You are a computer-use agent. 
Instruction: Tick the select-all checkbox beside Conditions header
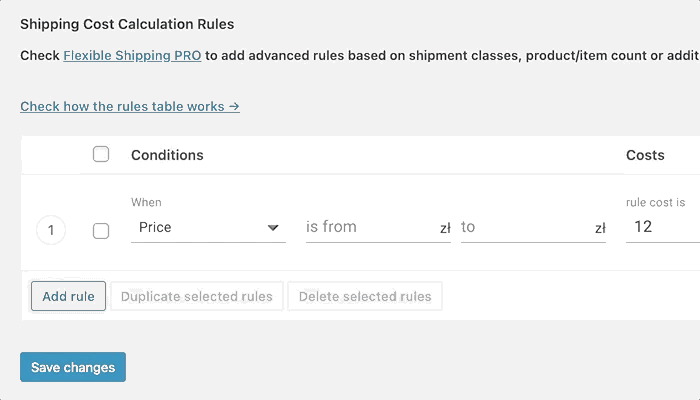pos(101,154)
